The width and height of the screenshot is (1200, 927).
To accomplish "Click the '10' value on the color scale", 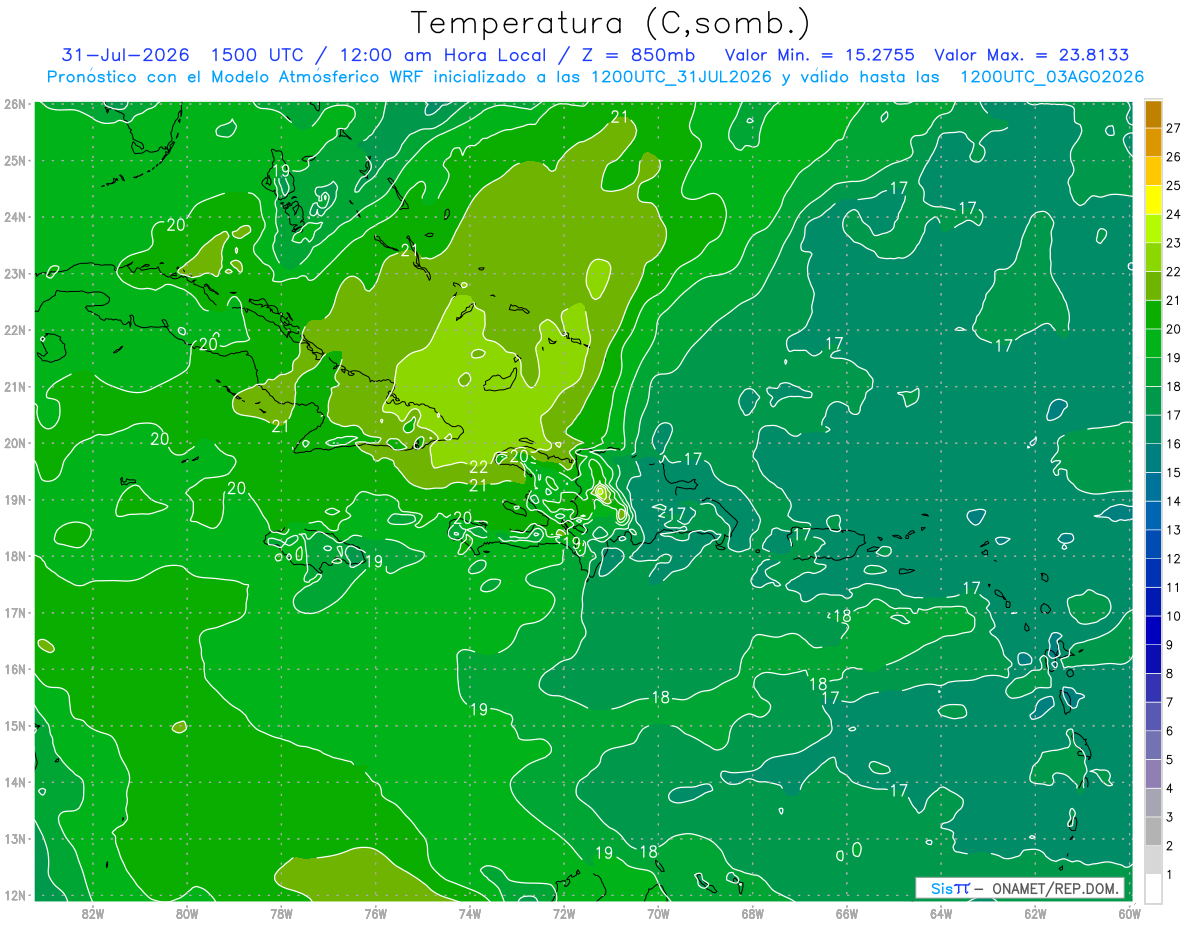I will pyautogui.click(x=1172, y=616).
